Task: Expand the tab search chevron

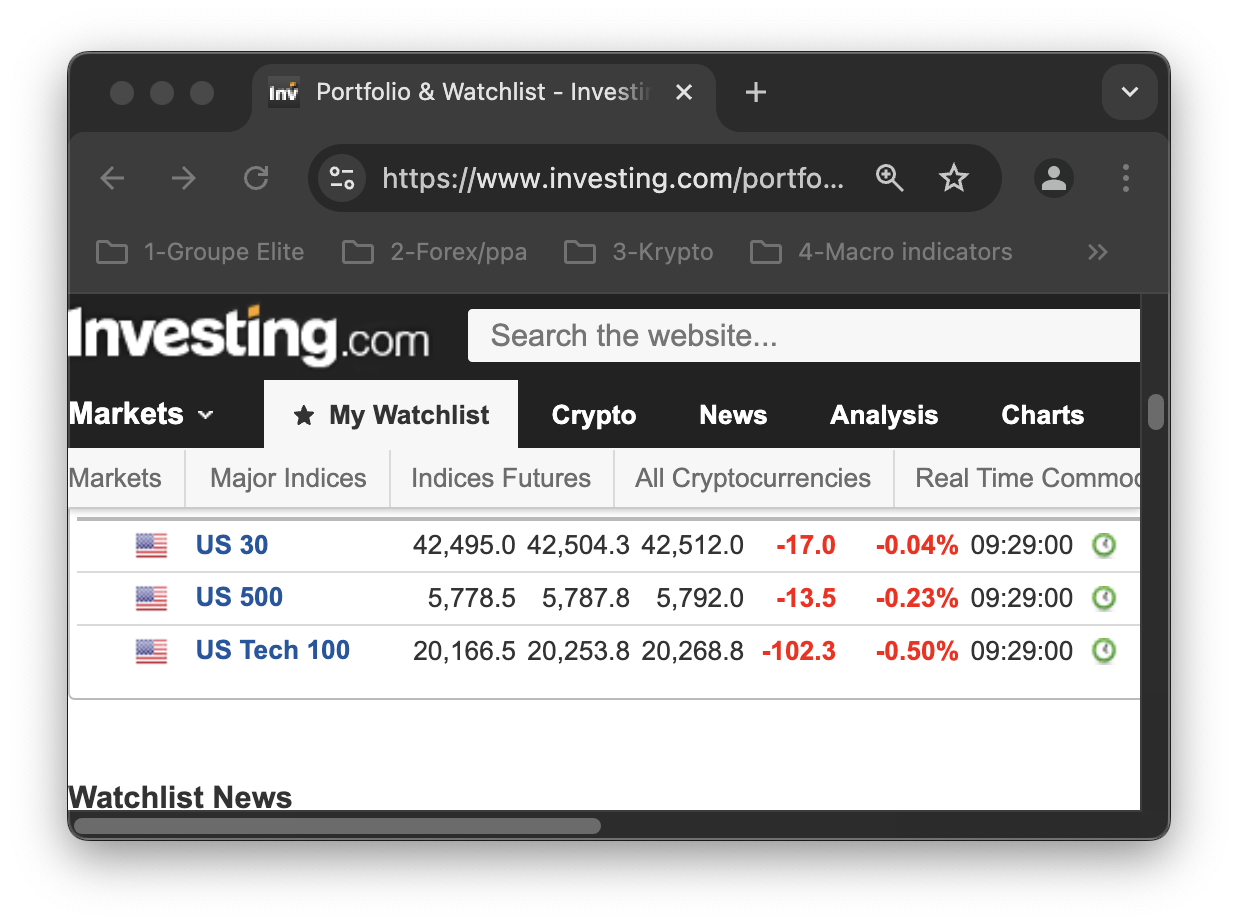Action: [1130, 93]
